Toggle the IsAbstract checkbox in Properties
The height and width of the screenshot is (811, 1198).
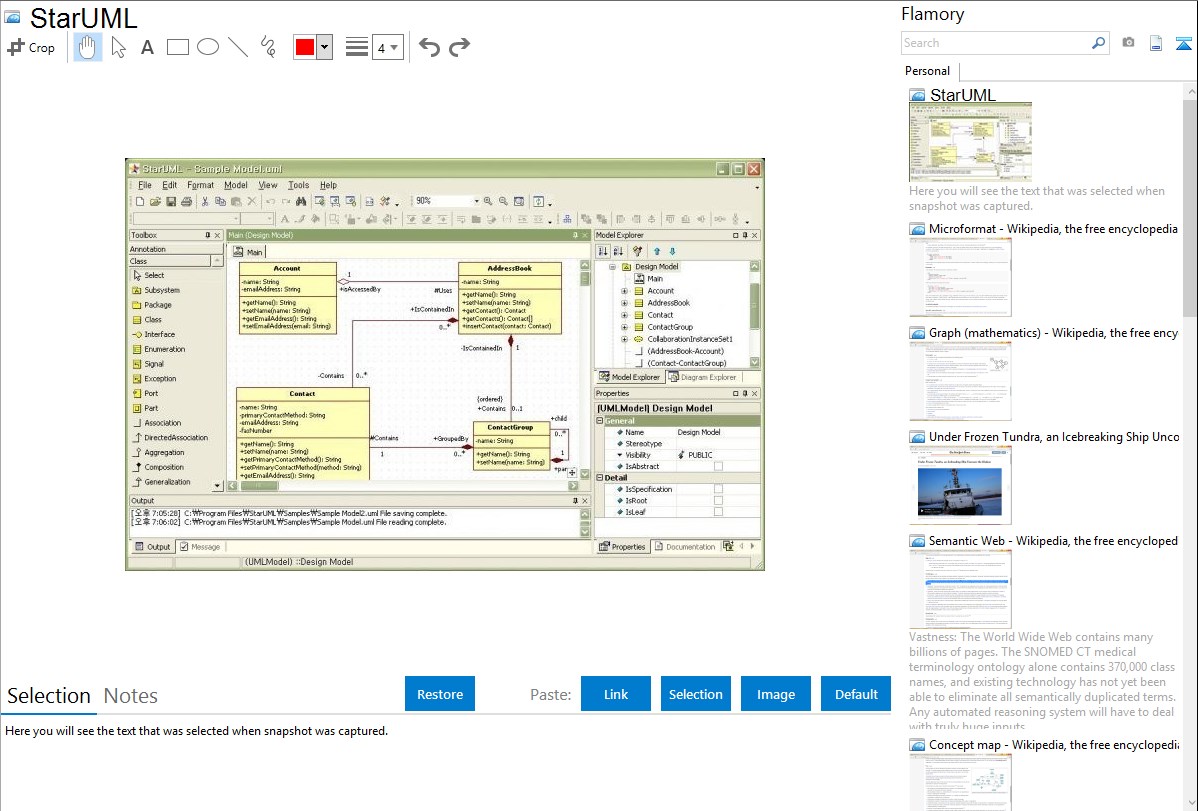click(718, 466)
